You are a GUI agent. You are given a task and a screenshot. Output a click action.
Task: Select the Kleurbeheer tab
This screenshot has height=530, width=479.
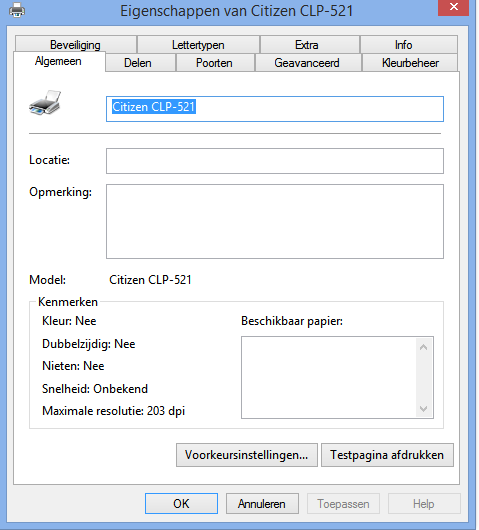[x=410, y=63]
